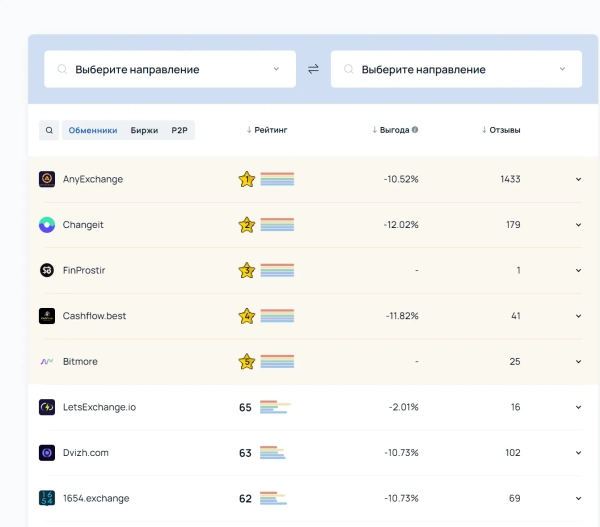Click the Dvizh.com logo icon
The width and height of the screenshot is (600, 527).
[x=47, y=452]
